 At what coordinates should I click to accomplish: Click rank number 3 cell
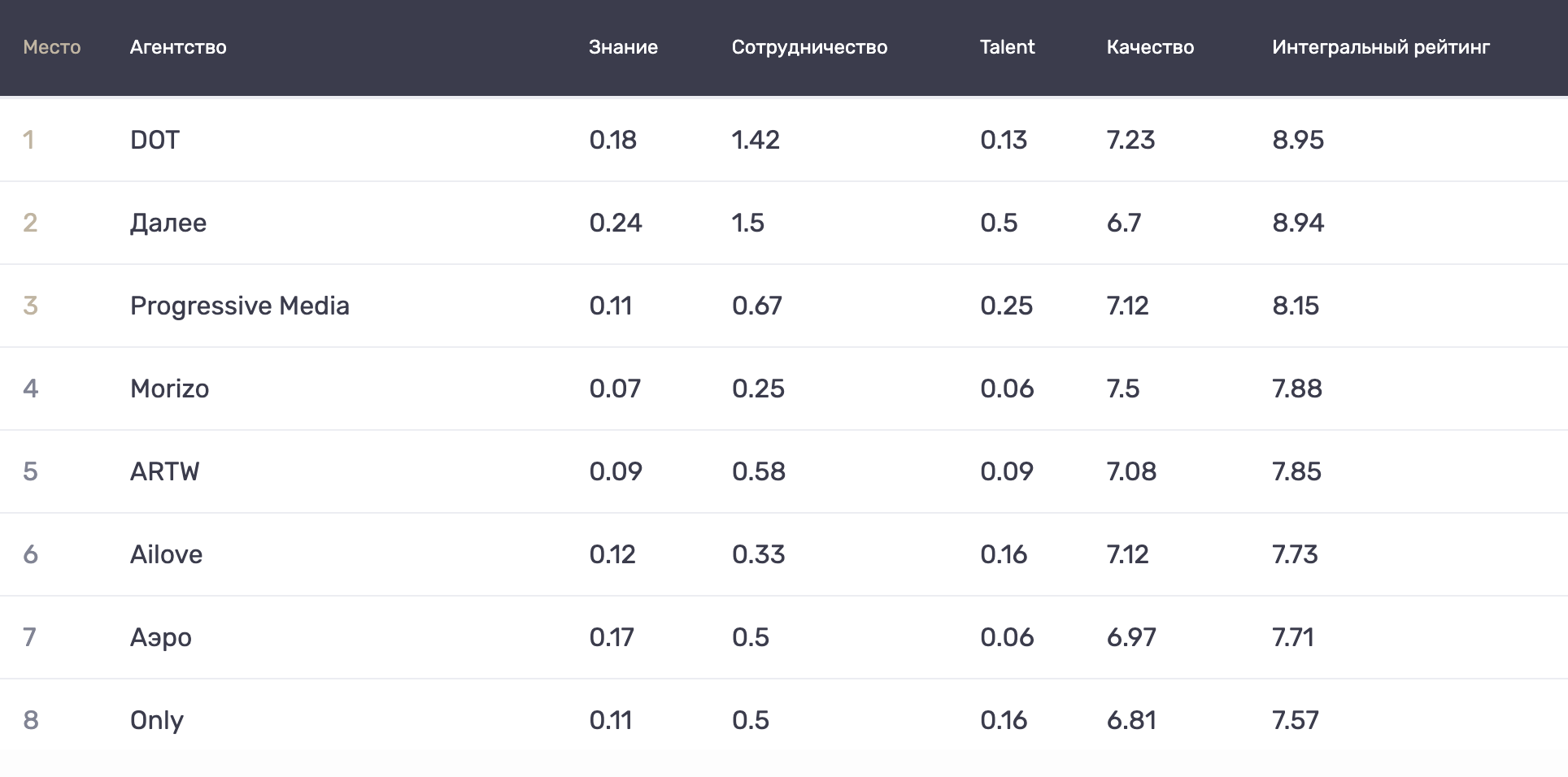30,306
